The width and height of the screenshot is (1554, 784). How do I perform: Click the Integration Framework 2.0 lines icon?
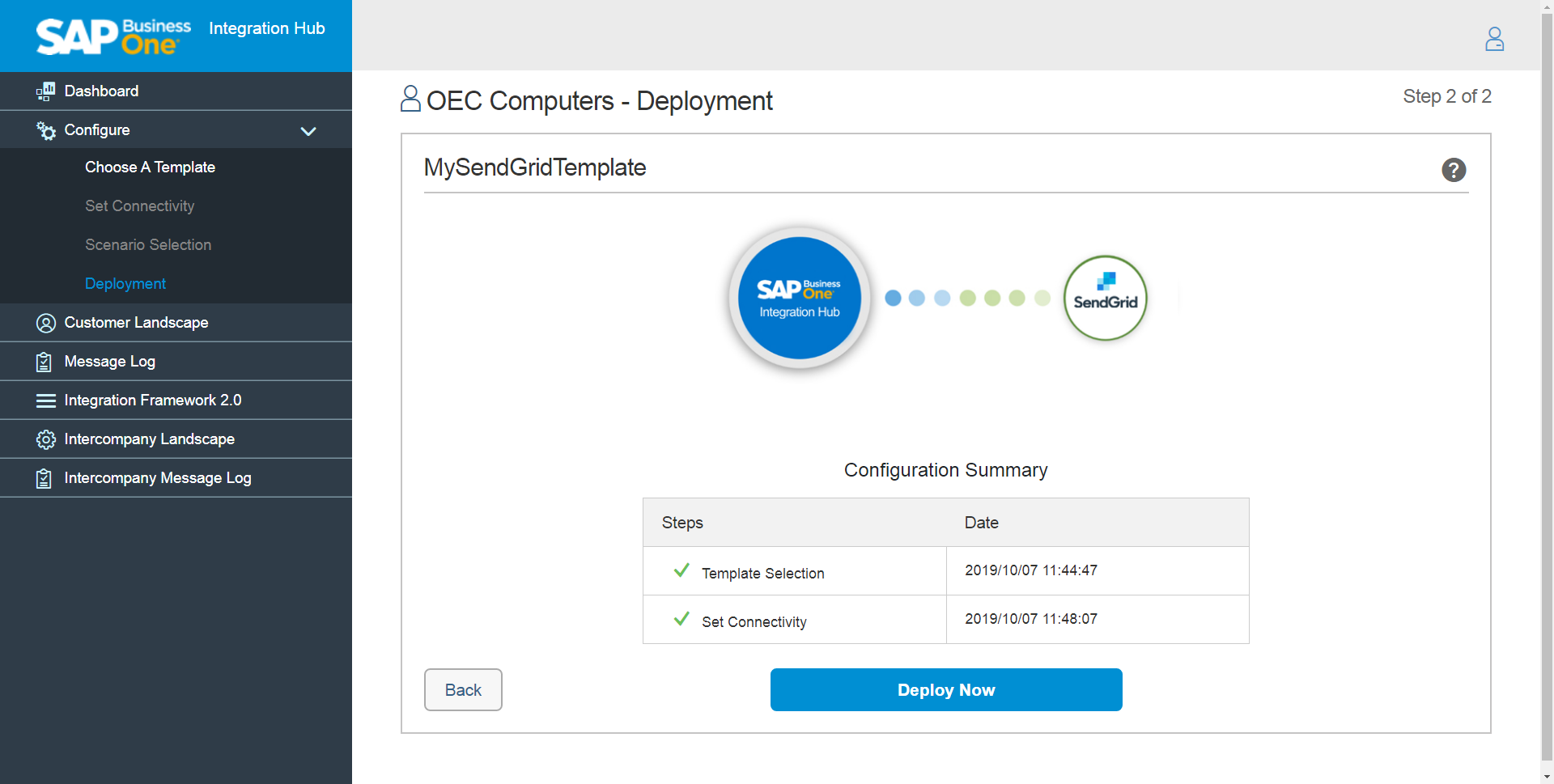click(x=45, y=400)
